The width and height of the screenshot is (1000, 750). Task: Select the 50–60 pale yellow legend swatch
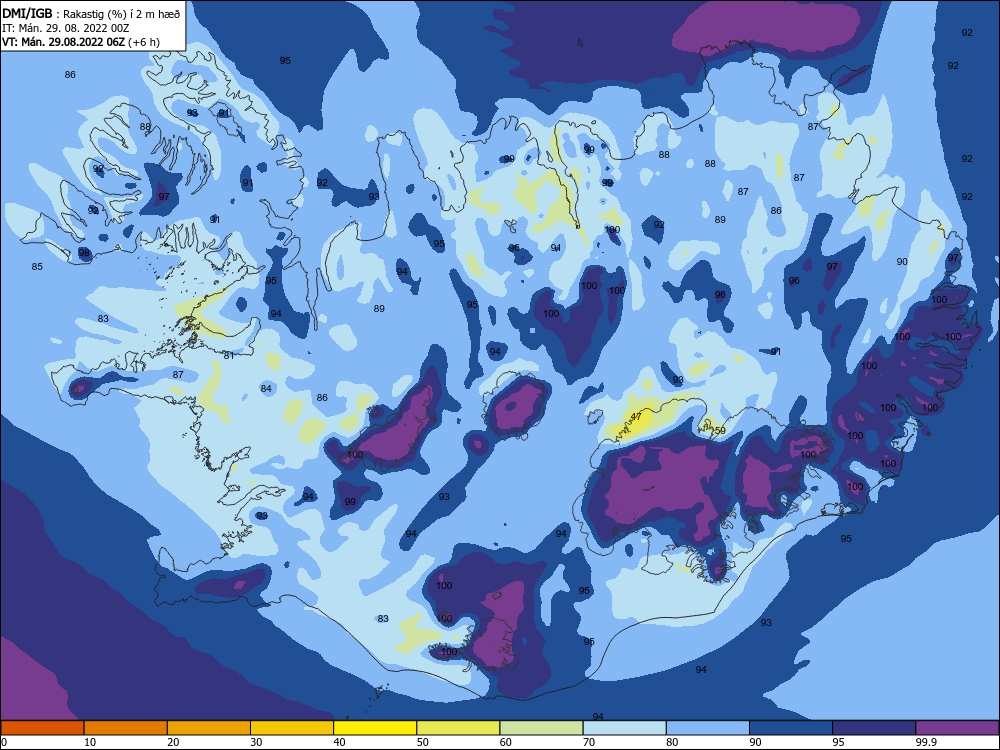(x=458, y=728)
